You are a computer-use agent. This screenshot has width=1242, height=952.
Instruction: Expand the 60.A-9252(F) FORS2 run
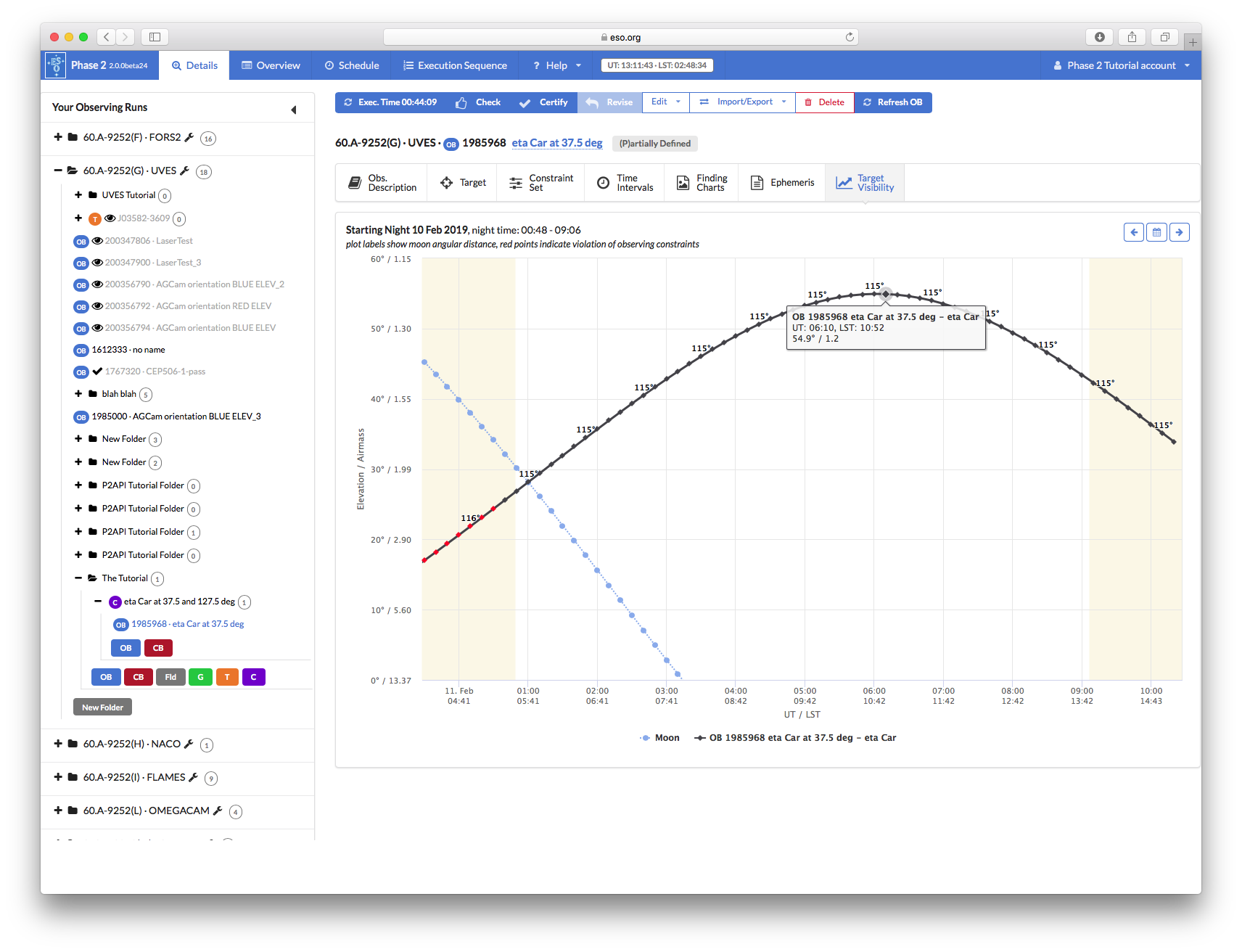58,137
